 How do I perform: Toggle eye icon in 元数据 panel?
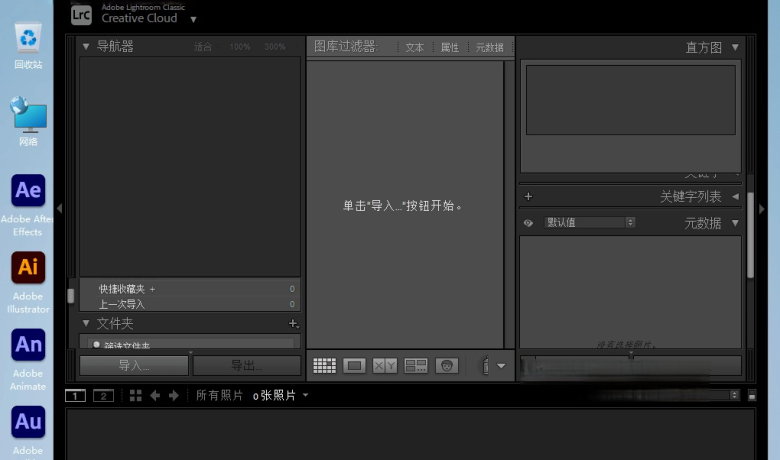point(528,223)
